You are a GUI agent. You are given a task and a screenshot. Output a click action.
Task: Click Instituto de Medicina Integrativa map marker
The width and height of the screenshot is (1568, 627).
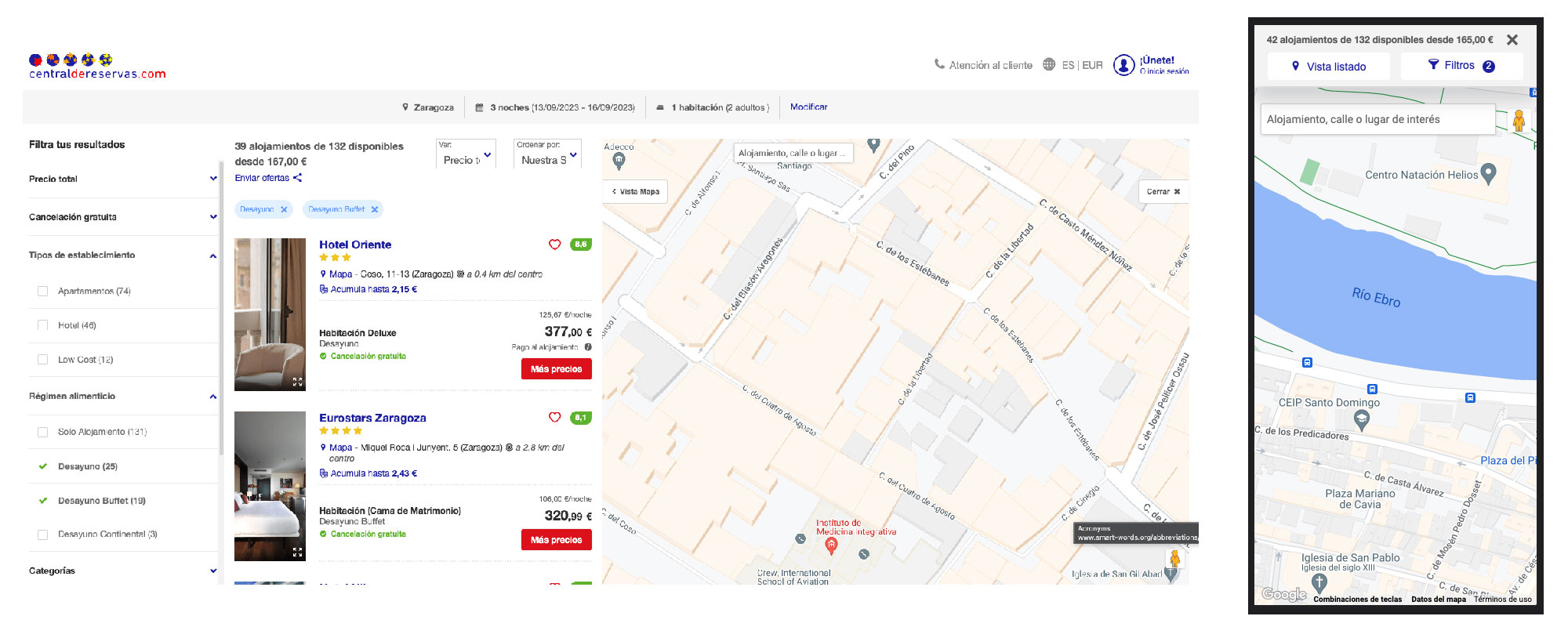tap(831, 545)
